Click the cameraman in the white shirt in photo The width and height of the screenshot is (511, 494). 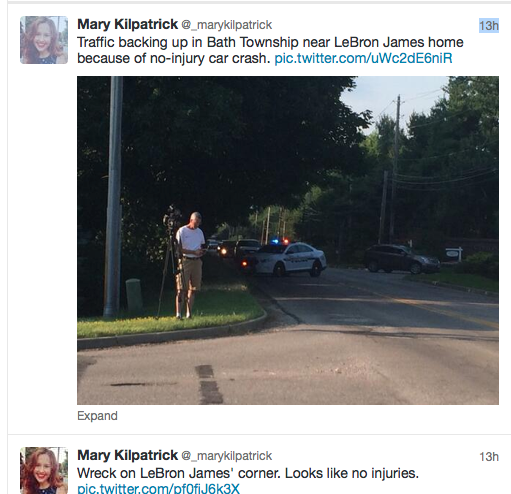189,265
